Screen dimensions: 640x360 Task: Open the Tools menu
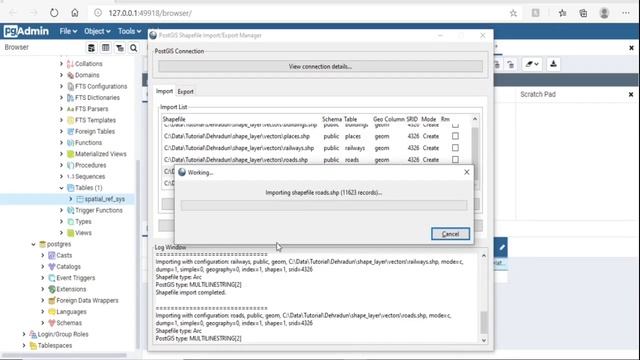pyautogui.click(x=129, y=31)
